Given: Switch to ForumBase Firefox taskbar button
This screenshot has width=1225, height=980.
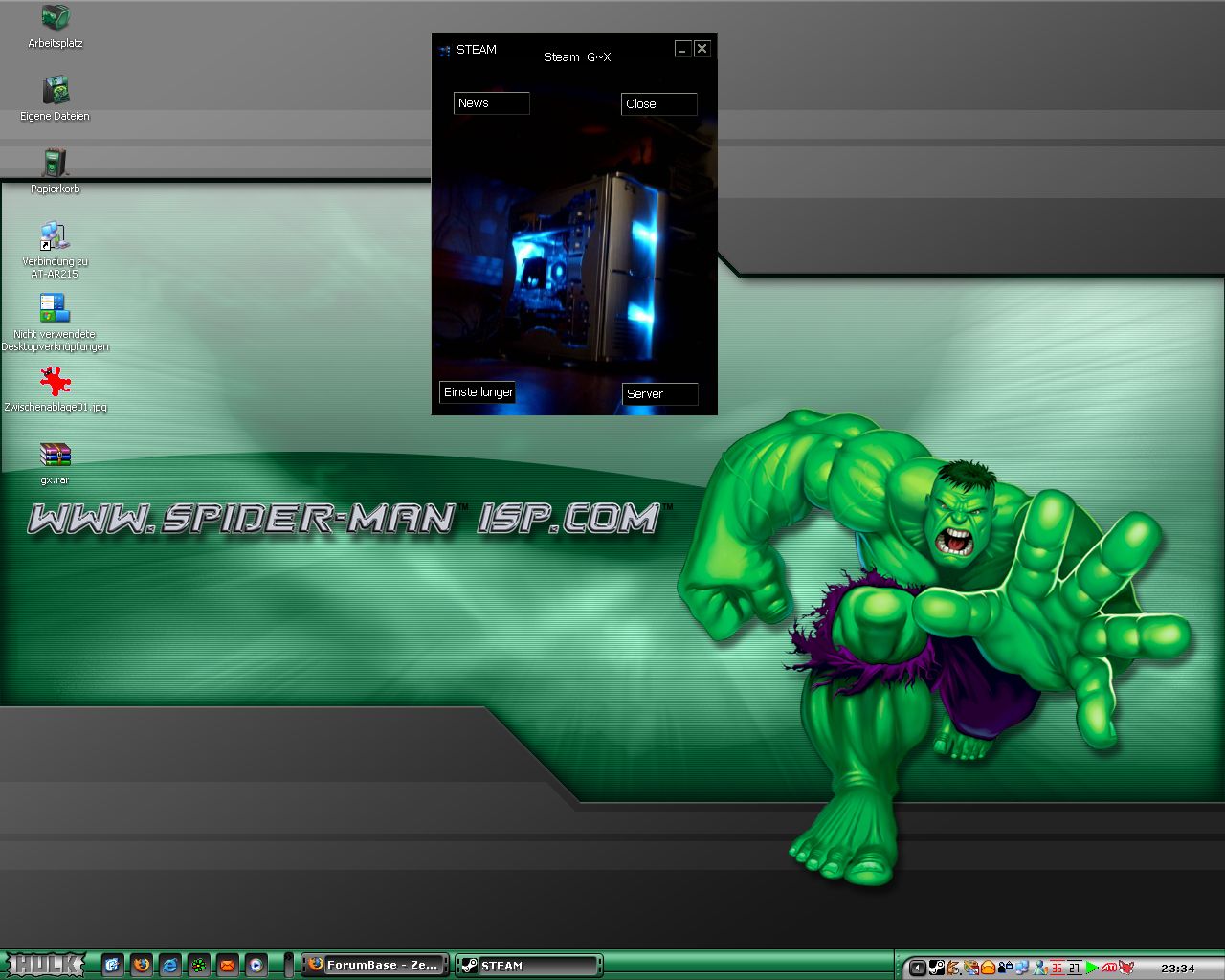Looking at the screenshot, I should coord(375,965).
